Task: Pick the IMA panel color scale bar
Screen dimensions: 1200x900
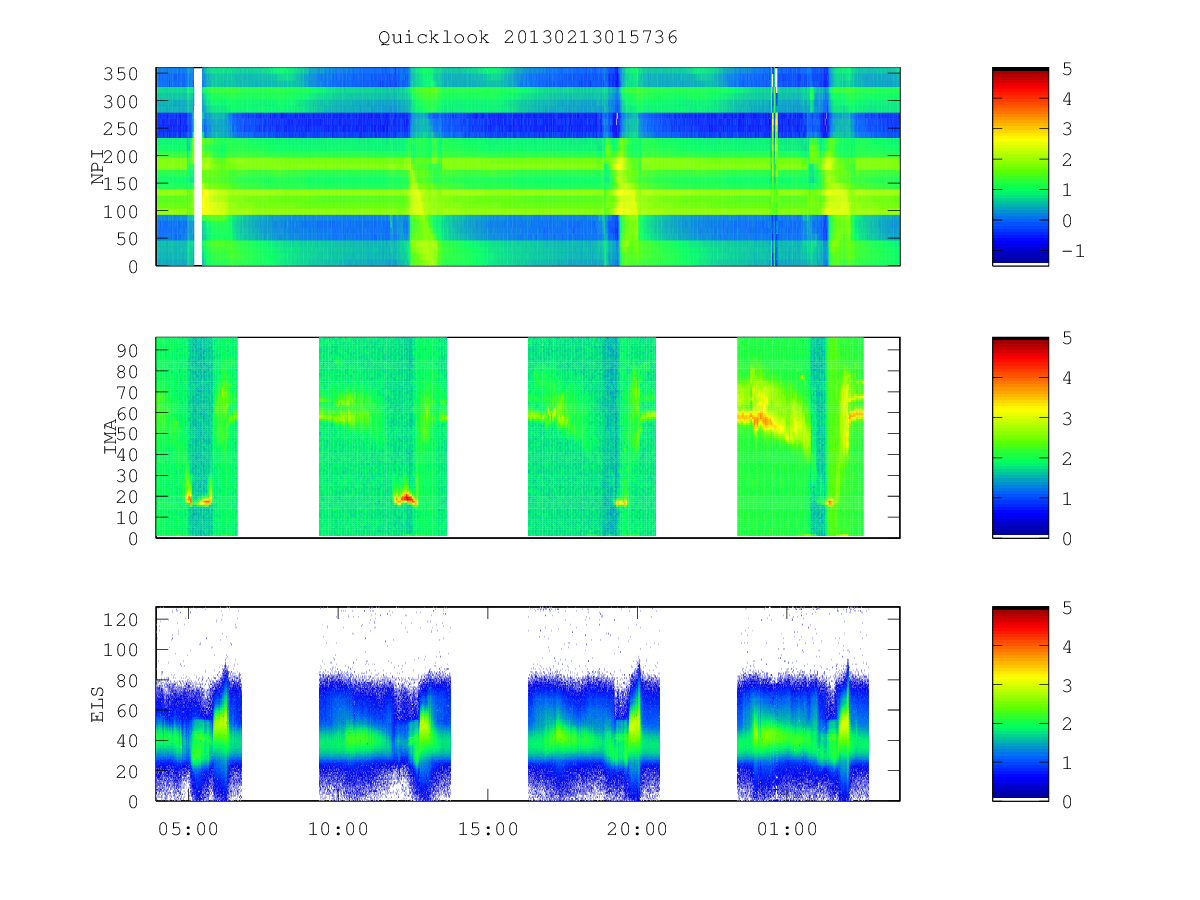Action: (x=1020, y=437)
